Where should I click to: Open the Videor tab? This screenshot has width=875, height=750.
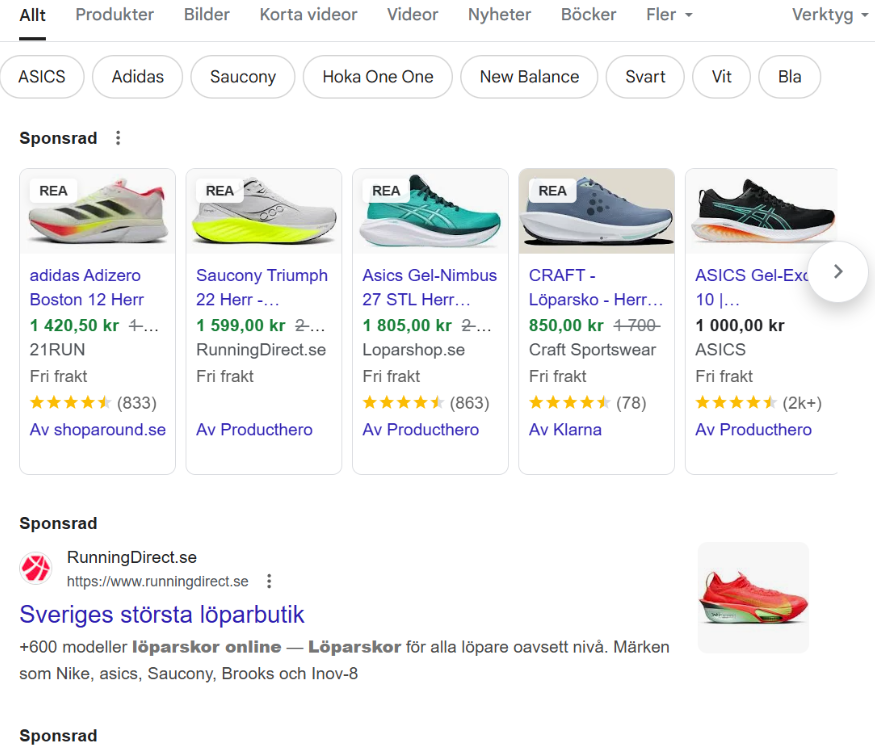click(x=412, y=15)
